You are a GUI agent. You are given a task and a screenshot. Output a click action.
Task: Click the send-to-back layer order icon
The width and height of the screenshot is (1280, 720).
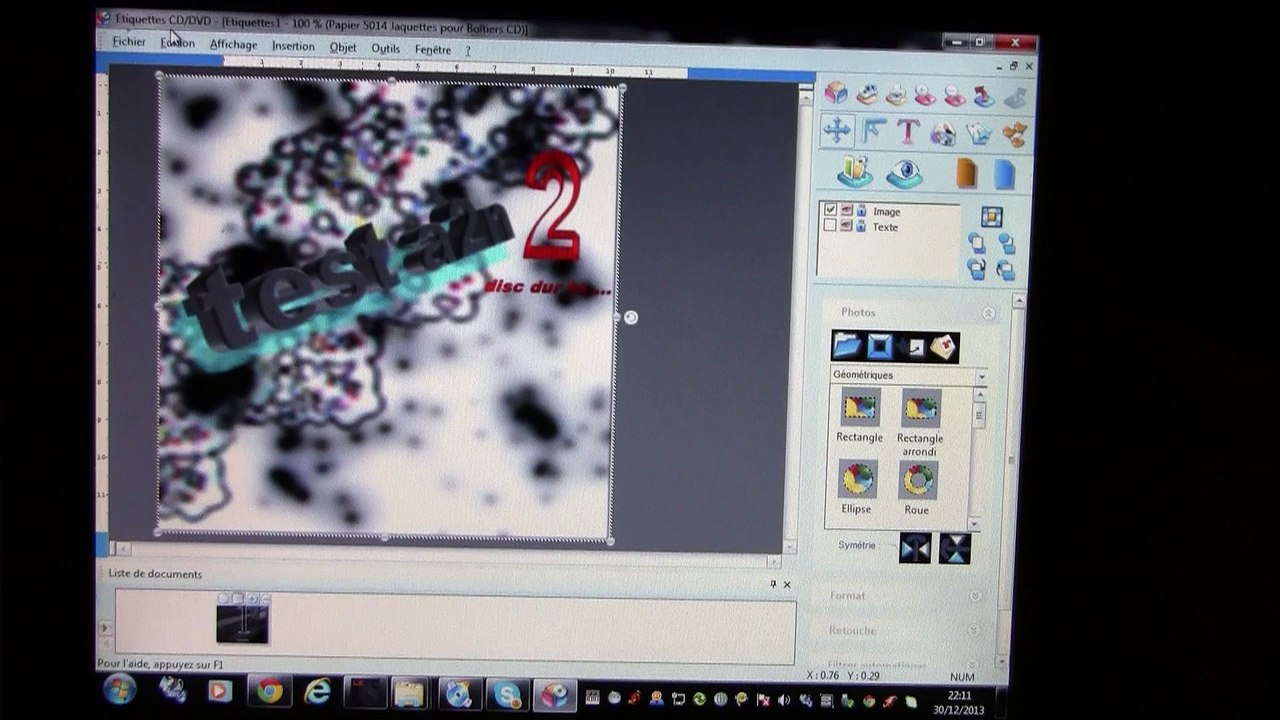tap(1006, 244)
